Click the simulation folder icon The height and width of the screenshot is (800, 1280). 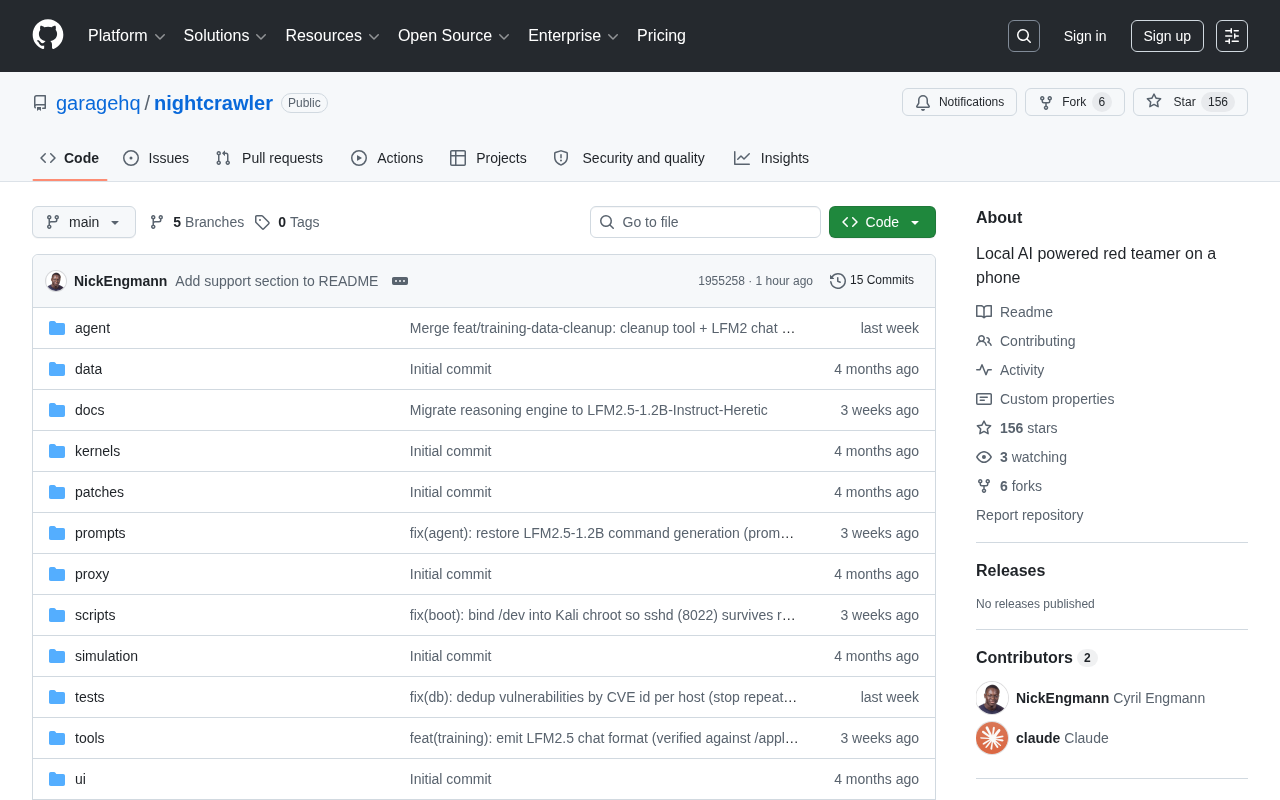57,656
